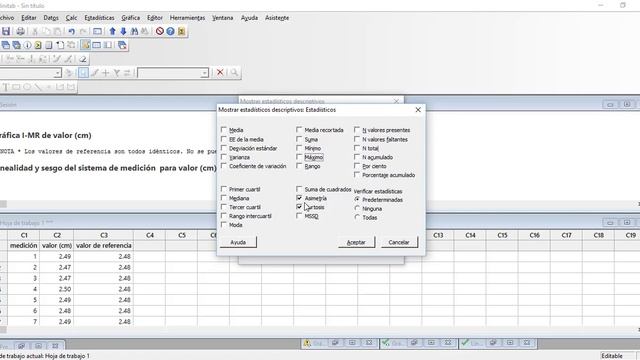Image resolution: width=640 pixels, height=360 pixels.
Task: Open the Datos menu
Action: 51,18
